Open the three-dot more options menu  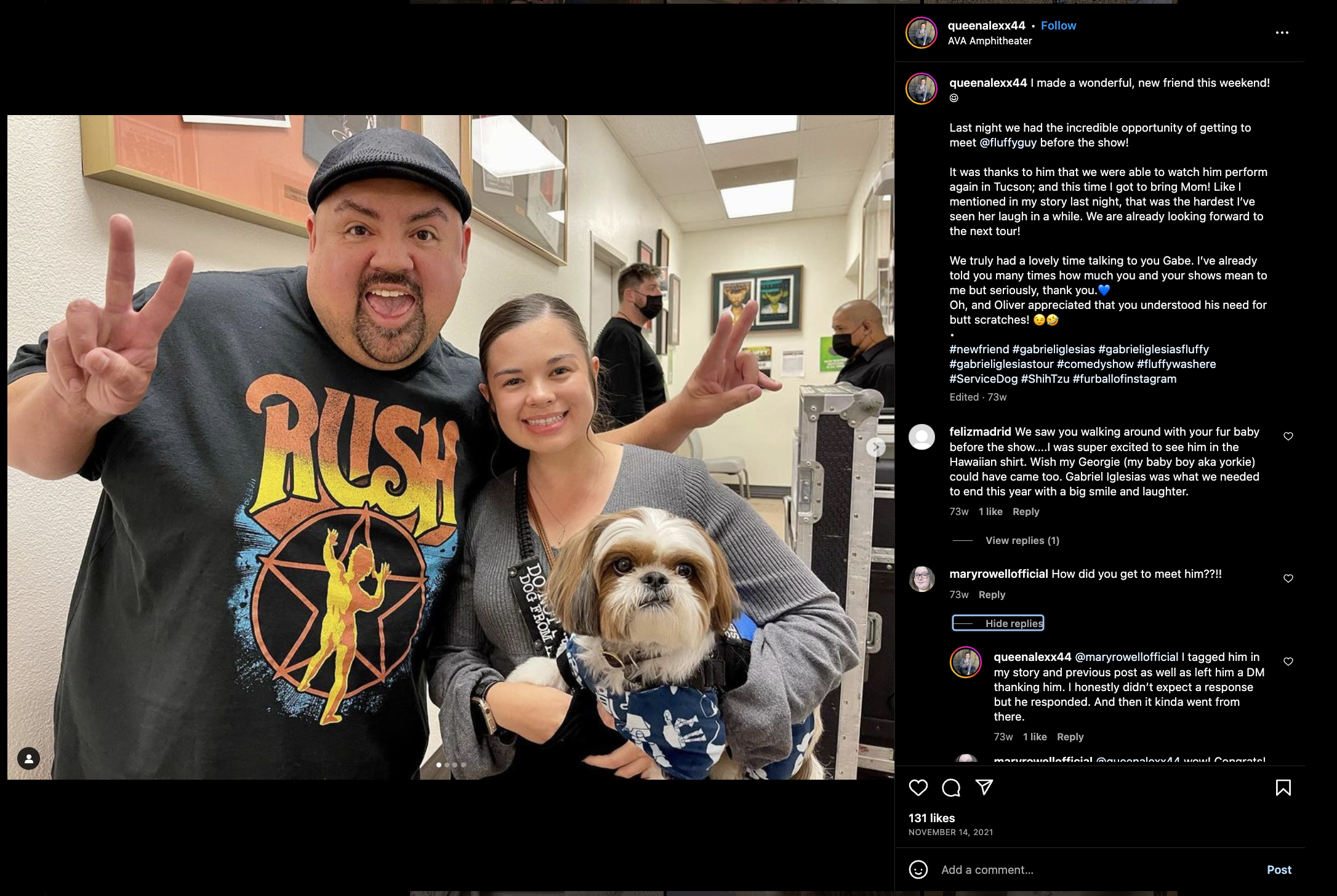pos(1282,33)
